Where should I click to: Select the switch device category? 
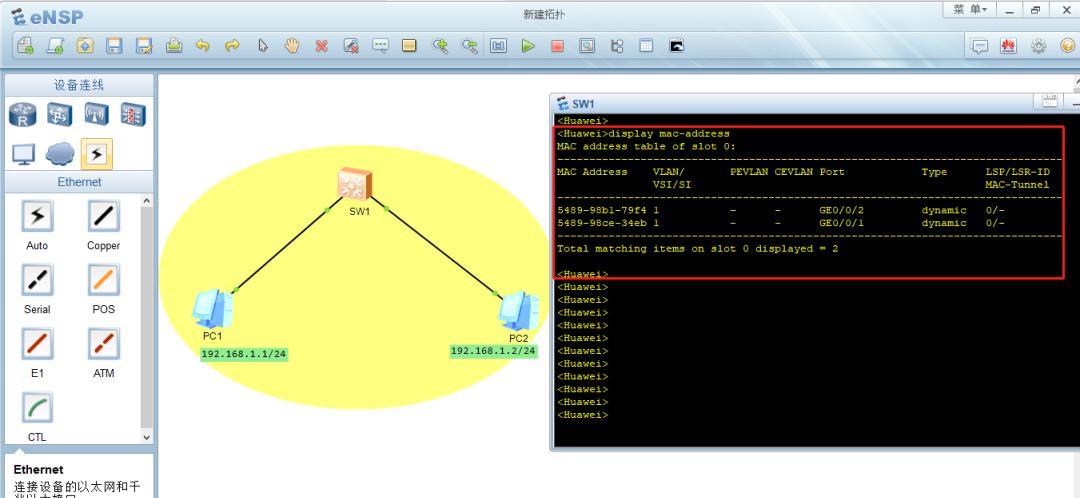pyautogui.click(x=60, y=114)
